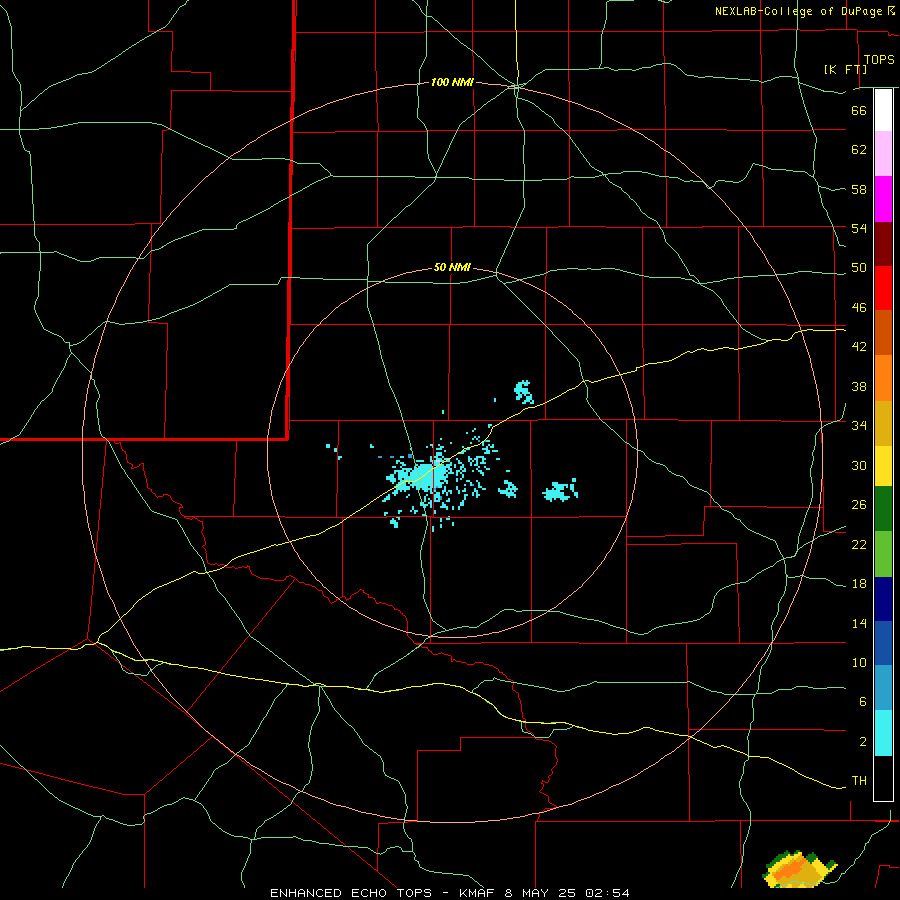The width and height of the screenshot is (900, 900).
Task: Click the legend label 34
Action: (859, 426)
